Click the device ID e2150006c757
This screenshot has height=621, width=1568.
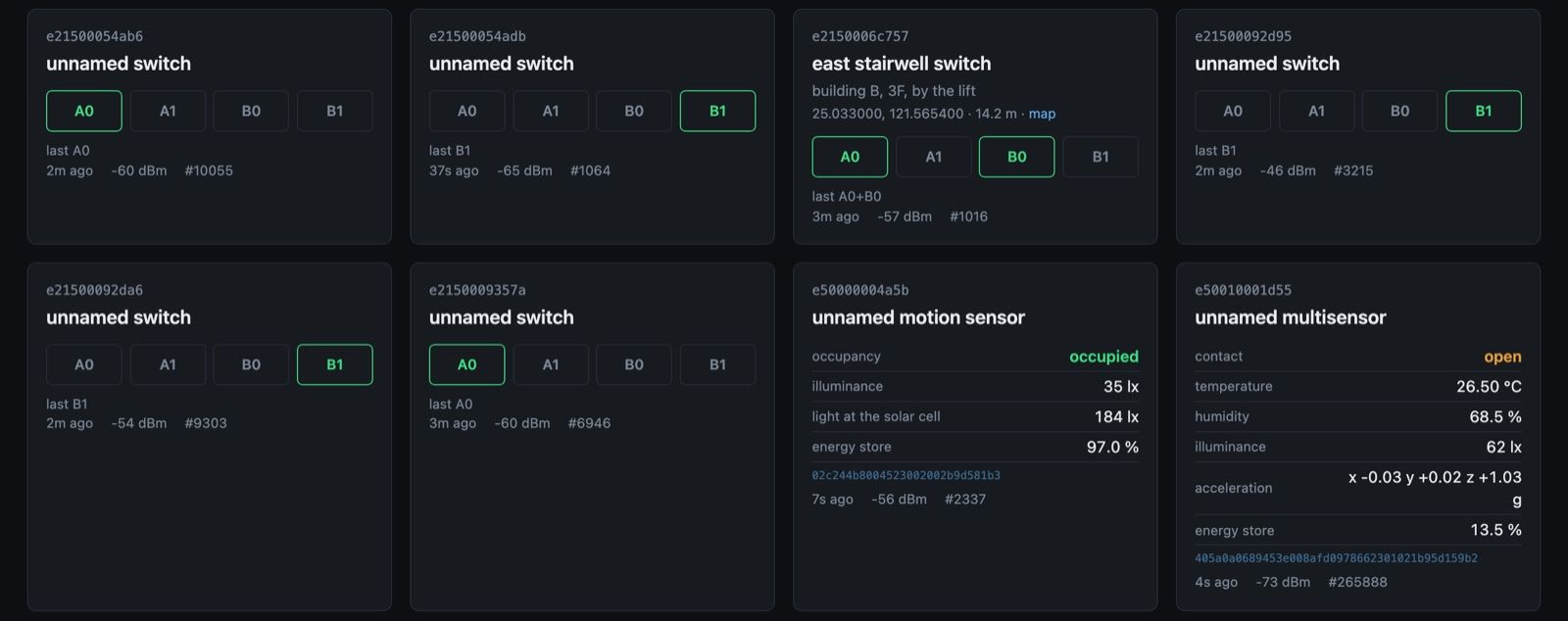pos(860,36)
